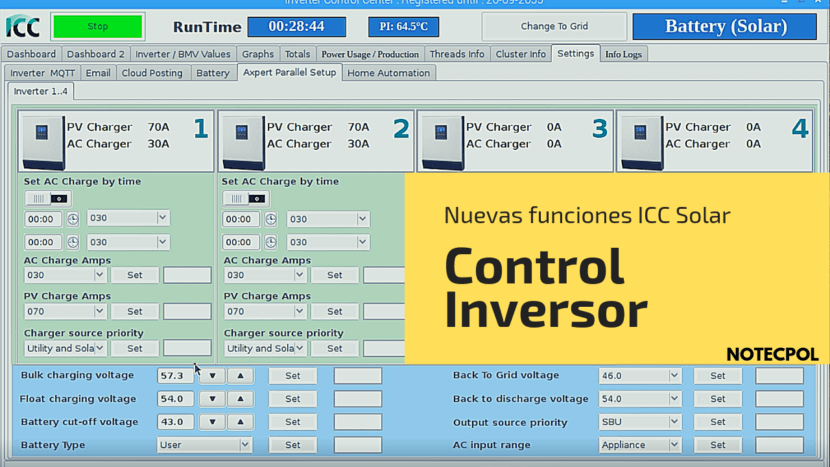Open Power Usage / Production tab
The image size is (830, 467).
click(370, 54)
